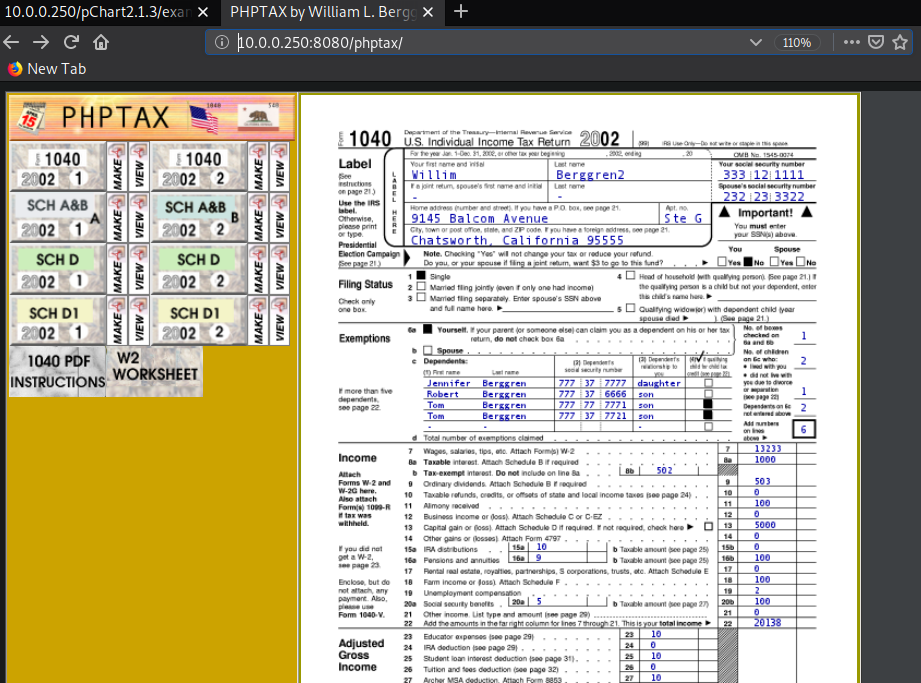This screenshot has width=921, height=683.
Task: Open the 1040 PDF Instructions link
Action: click(x=57, y=372)
